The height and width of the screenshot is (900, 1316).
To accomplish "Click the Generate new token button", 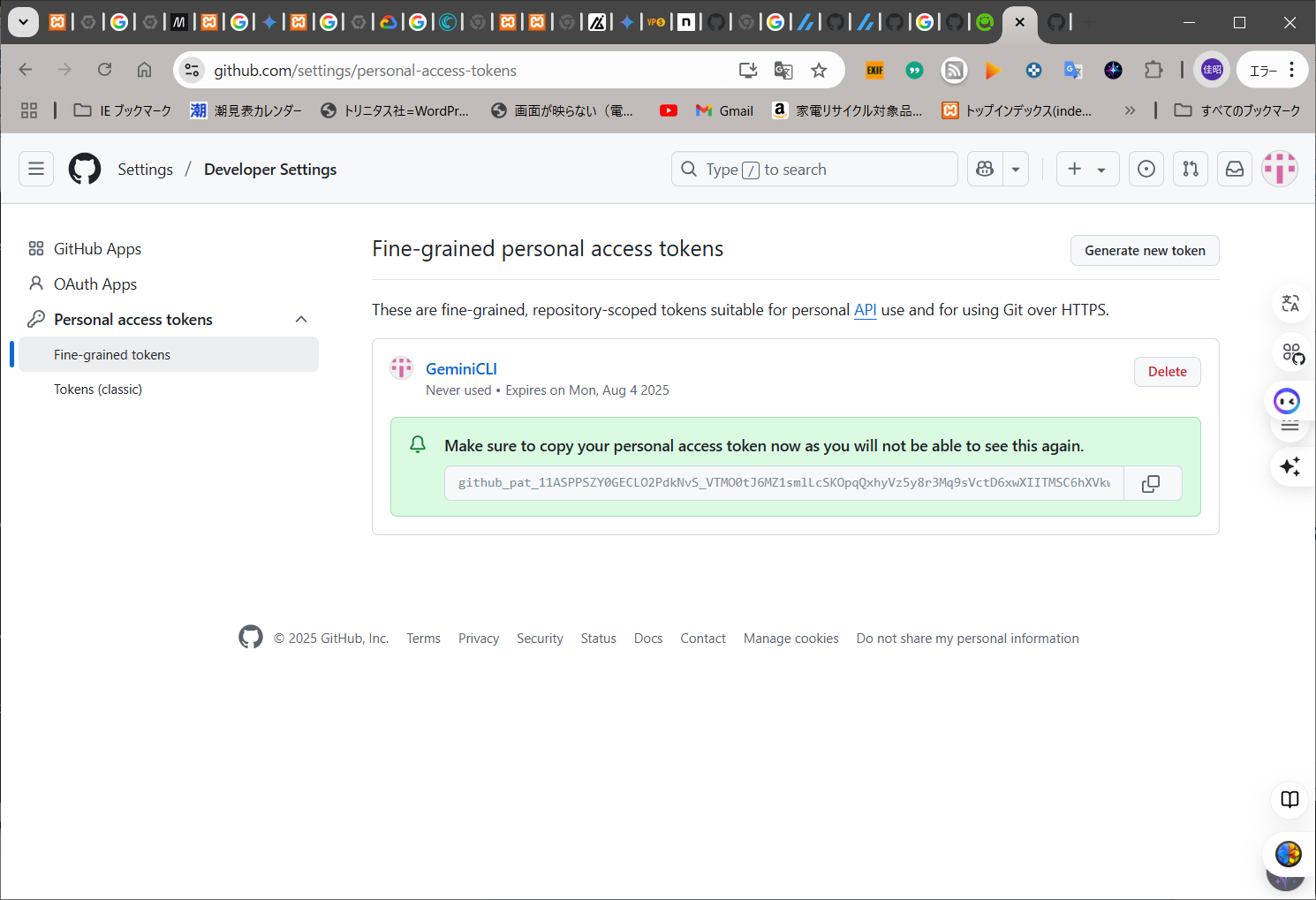I will [1144, 250].
